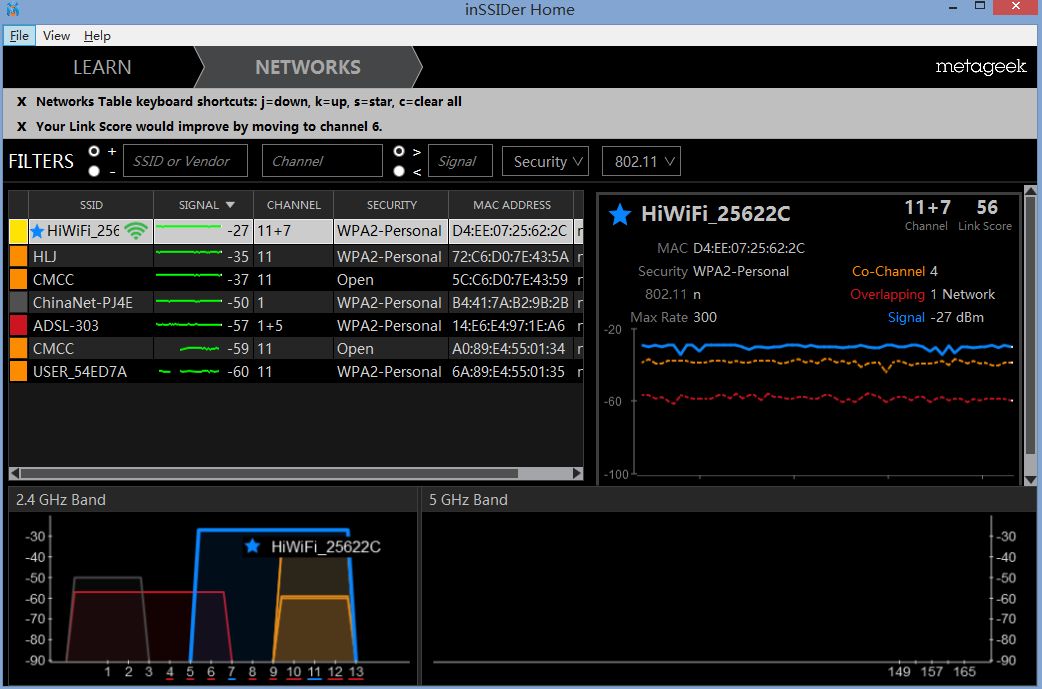1042x689 pixels.
Task: Click the Co-Channel label in details
Action: coord(888,271)
